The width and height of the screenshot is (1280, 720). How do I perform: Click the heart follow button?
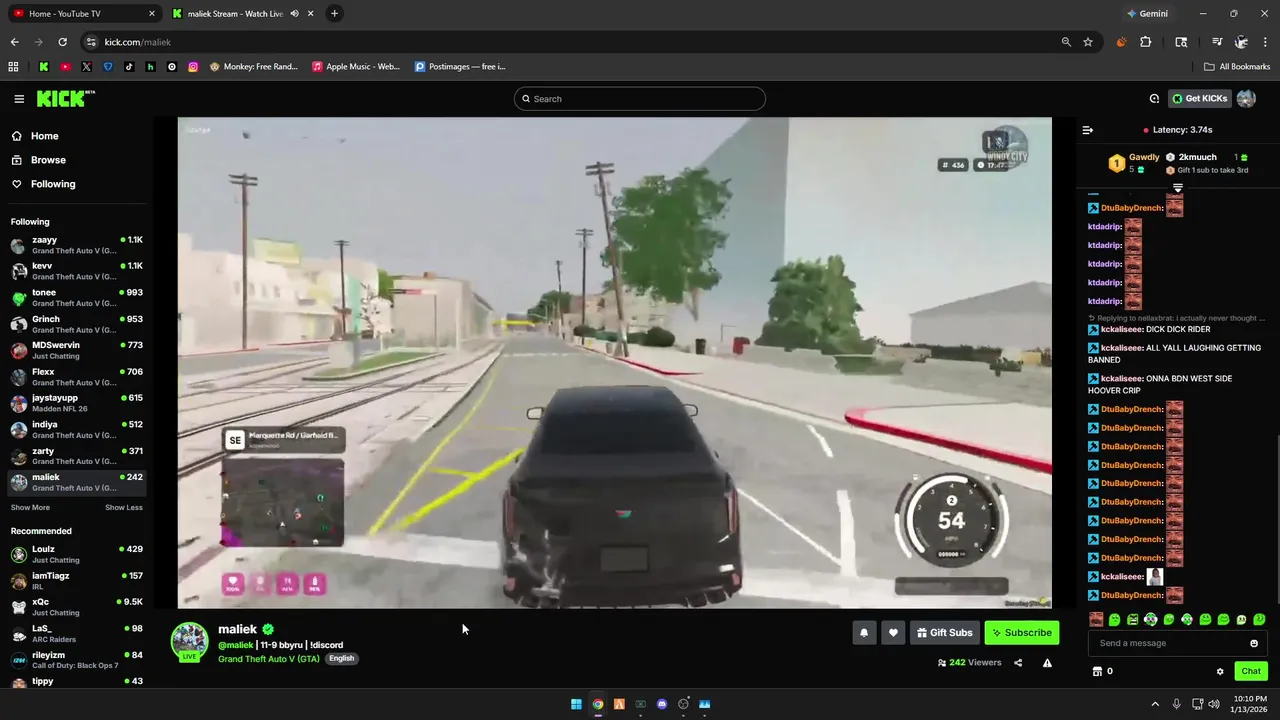pos(893,633)
